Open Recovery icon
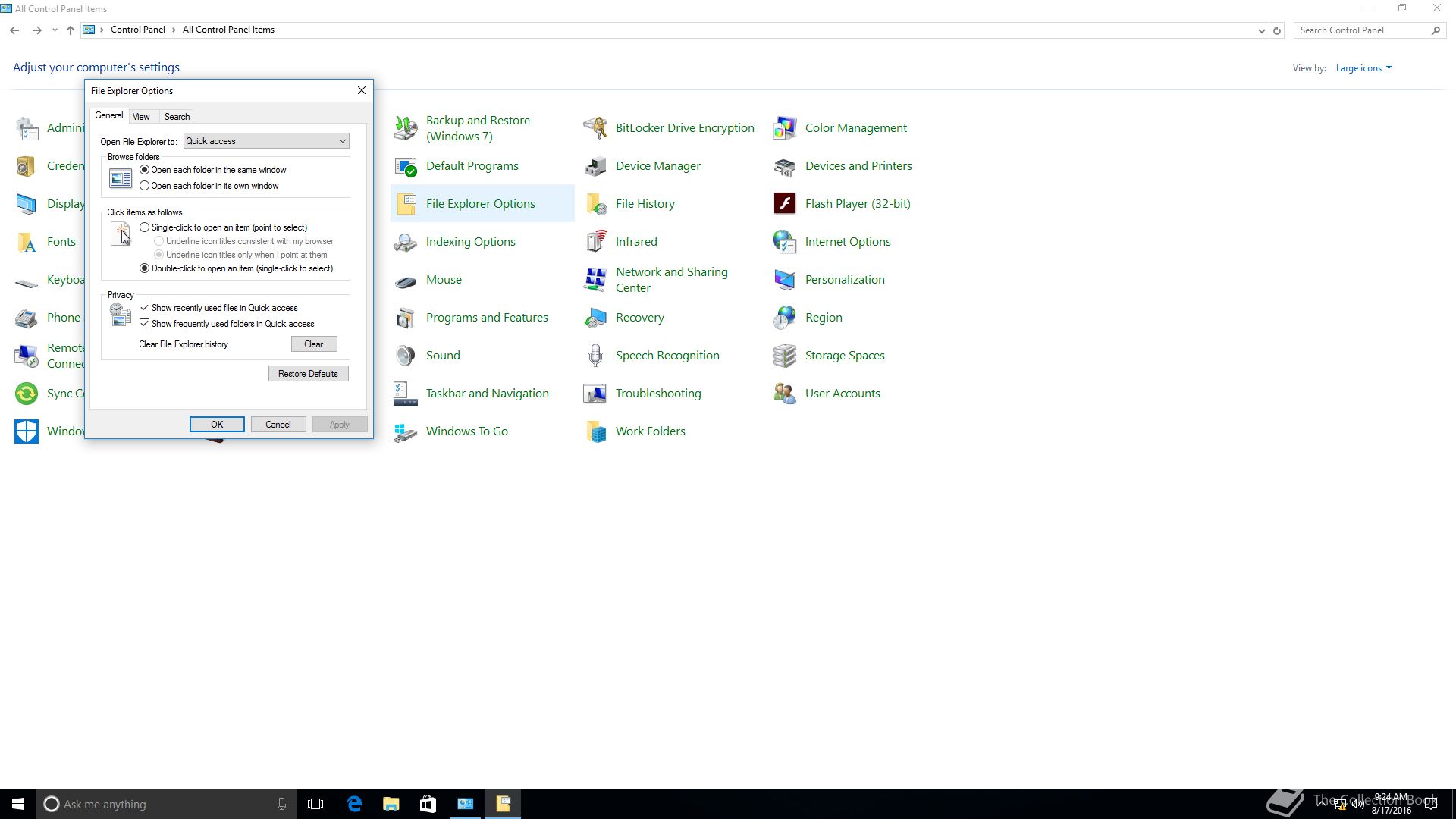The width and height of the screenshot is (1456, 819). [x=595, y=318]
